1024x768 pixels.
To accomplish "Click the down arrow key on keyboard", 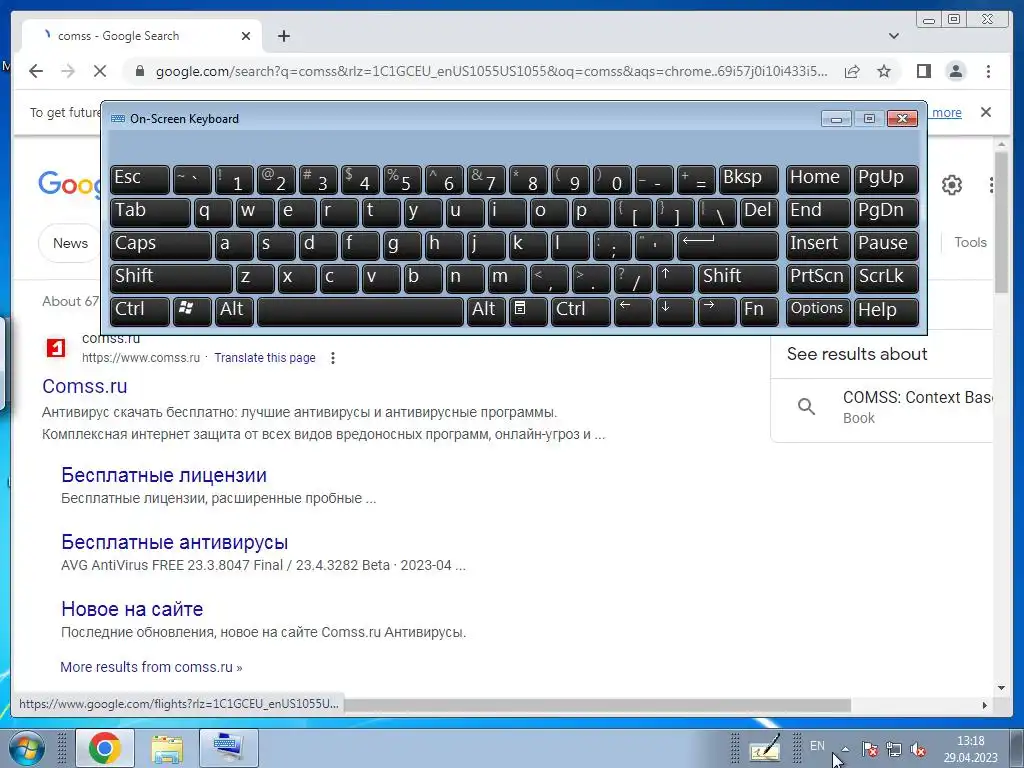I will click(674, 311).
